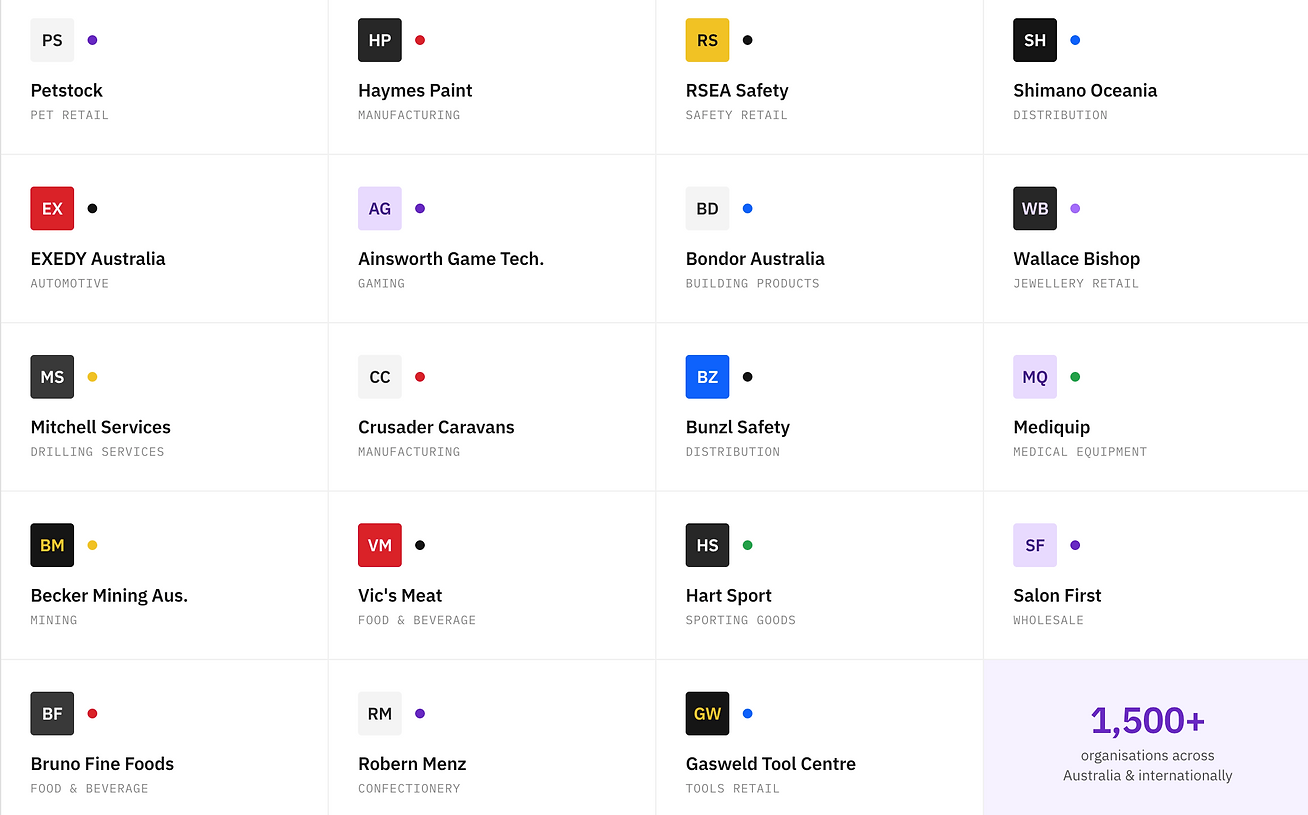Click the MS badge for Mitchell Services
Image resolution: width=1308 pixels, height=815 pixels.
click(x=52, y=377)
